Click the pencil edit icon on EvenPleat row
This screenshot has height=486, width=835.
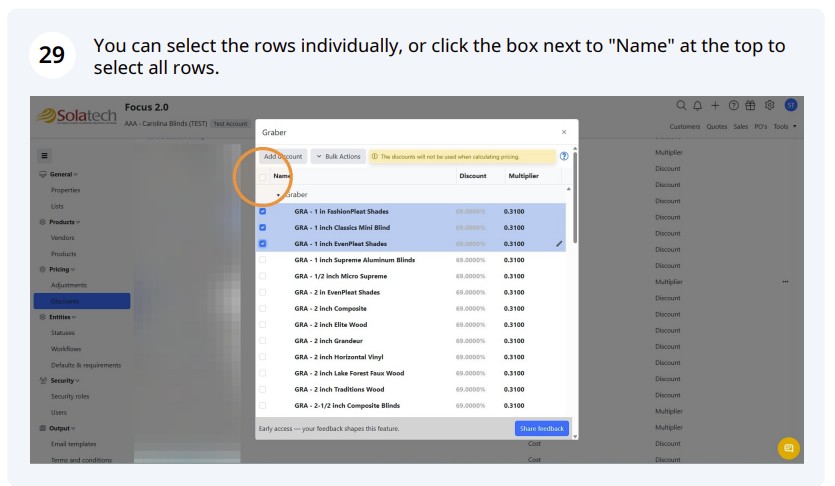coord(559,244)
